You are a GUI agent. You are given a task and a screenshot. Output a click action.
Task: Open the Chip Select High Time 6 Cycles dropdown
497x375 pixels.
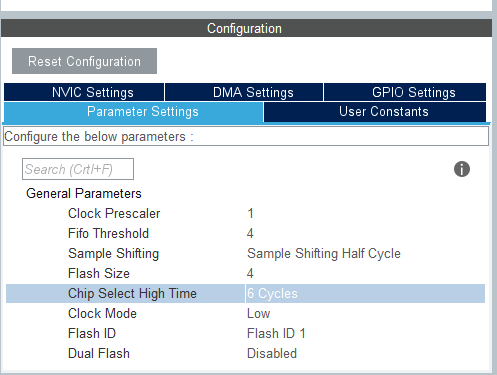(365, 293)
